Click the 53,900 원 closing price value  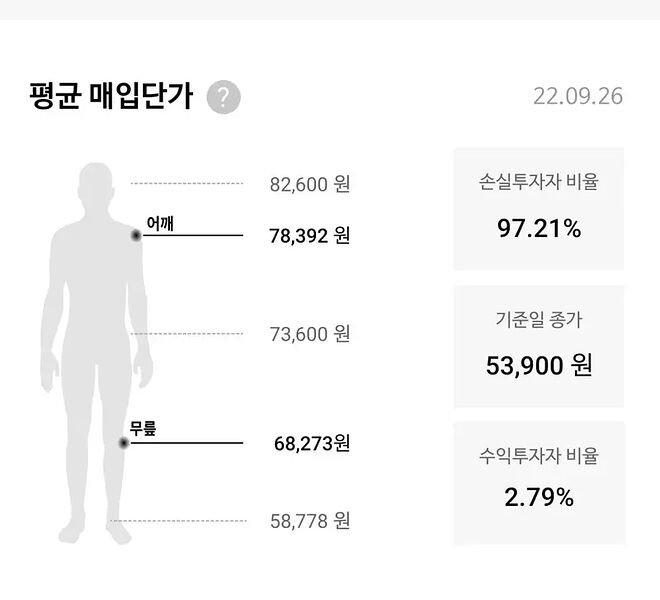(x=539, y=366)
